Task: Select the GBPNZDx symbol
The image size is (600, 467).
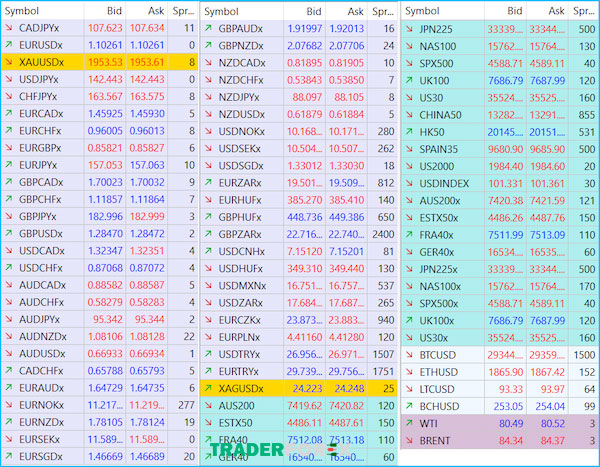Action: [x=241, y=46]
